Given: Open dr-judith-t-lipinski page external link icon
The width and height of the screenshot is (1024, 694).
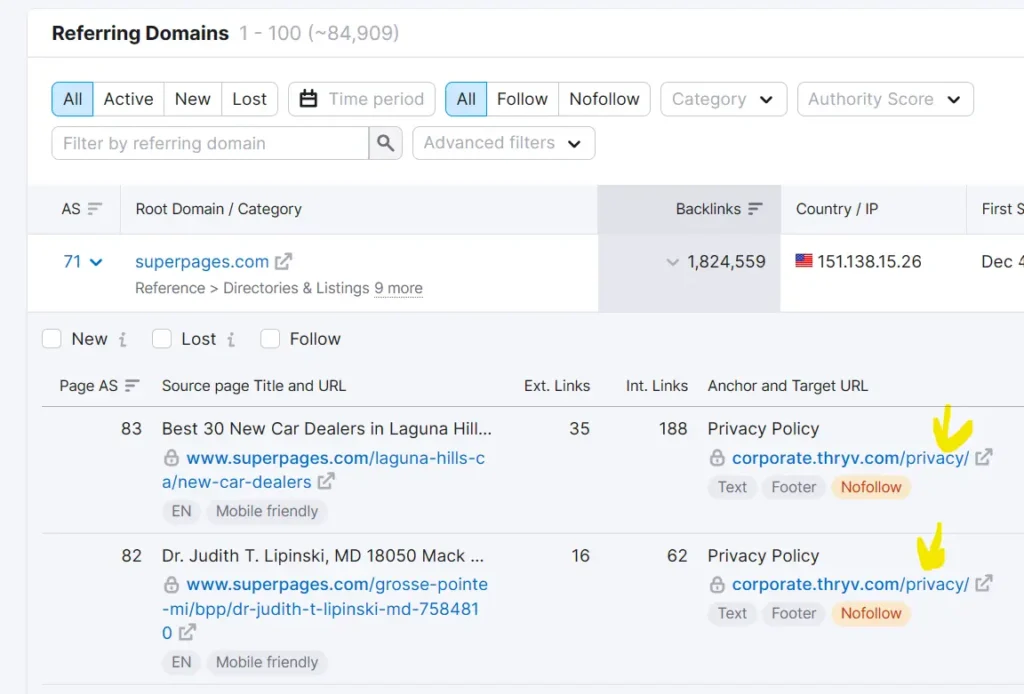Looking at the screenshot, I should [187, 632].
